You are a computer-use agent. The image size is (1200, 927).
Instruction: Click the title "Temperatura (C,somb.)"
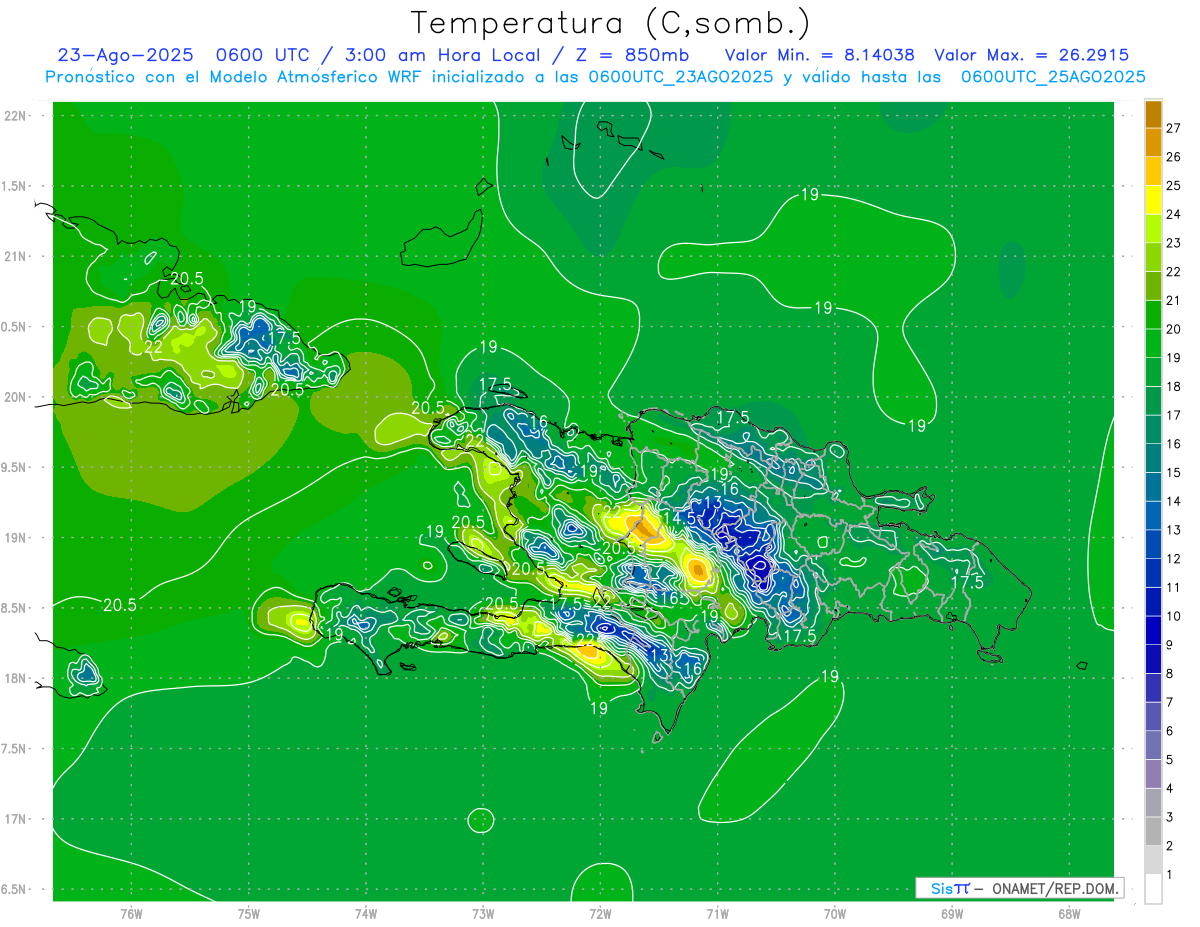click(611, 23)
